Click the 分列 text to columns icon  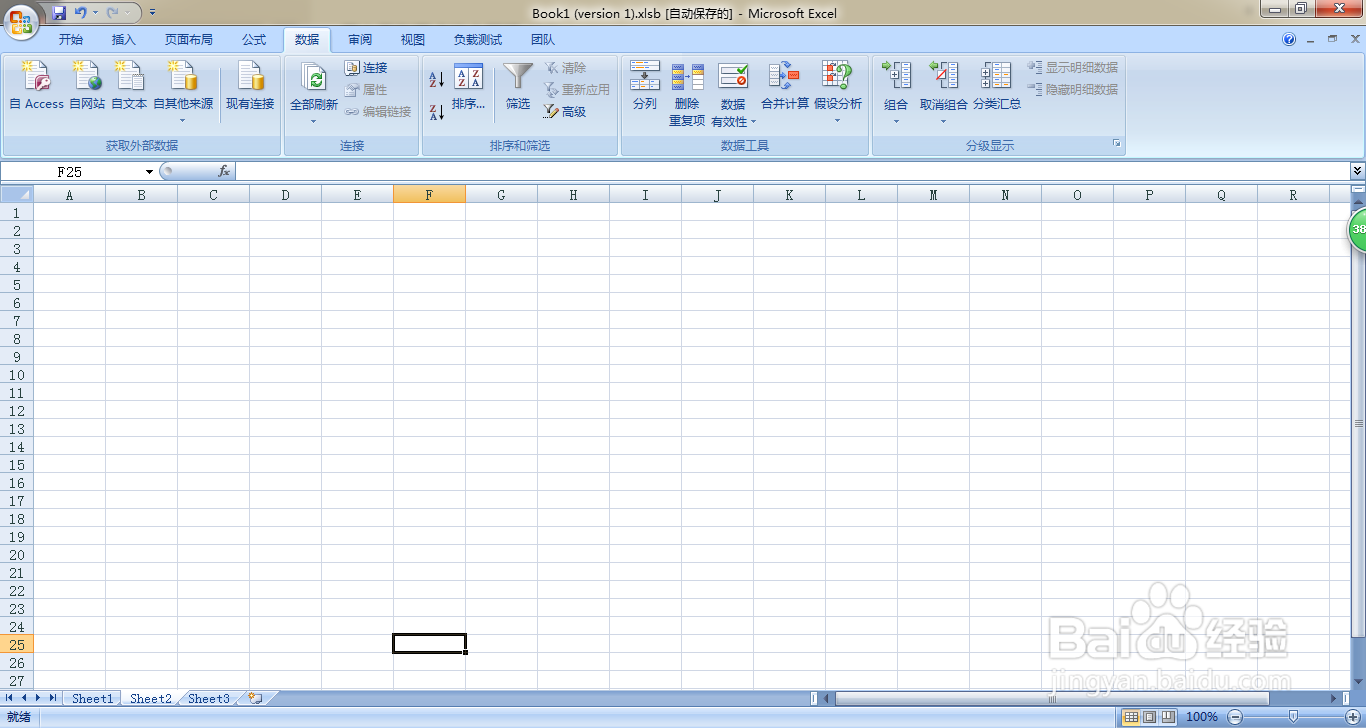pyautogui.click(x=645, y=76)
